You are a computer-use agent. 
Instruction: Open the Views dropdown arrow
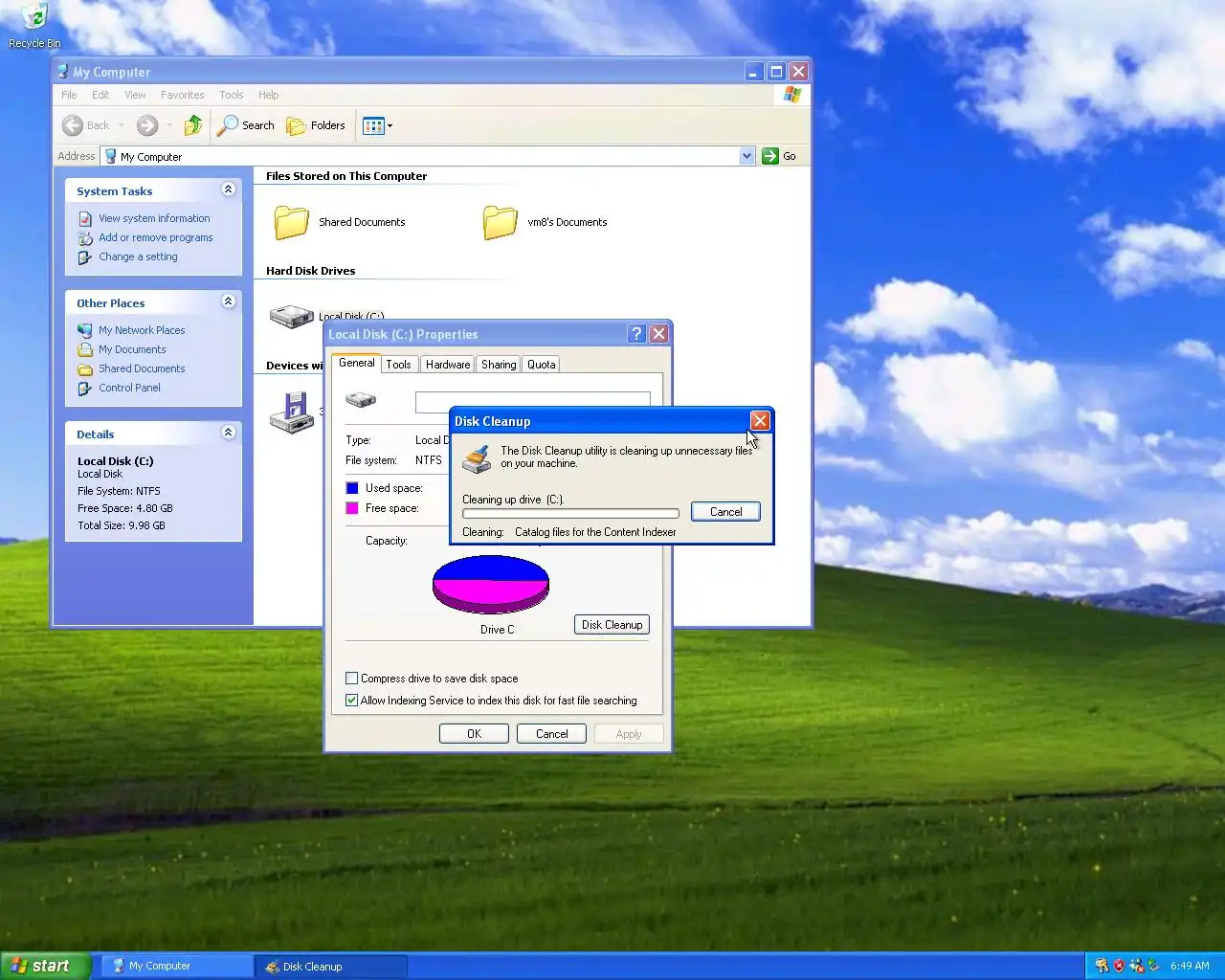coord(390,125)
